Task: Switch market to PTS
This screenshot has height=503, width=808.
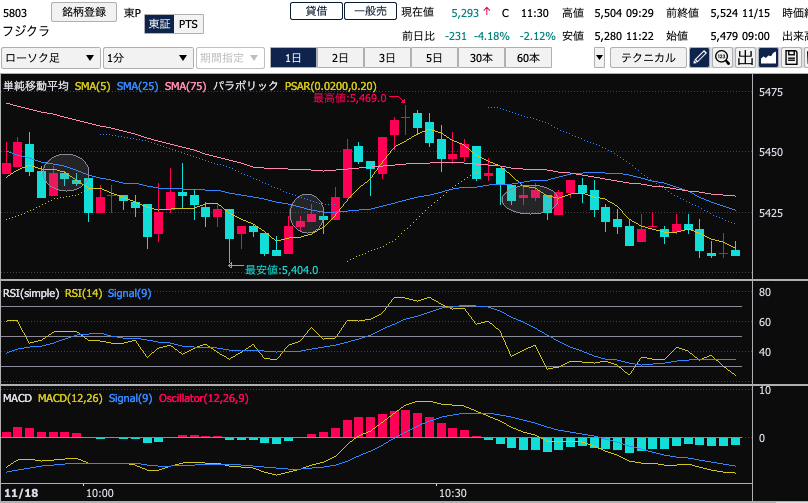Action: point(188,25)
